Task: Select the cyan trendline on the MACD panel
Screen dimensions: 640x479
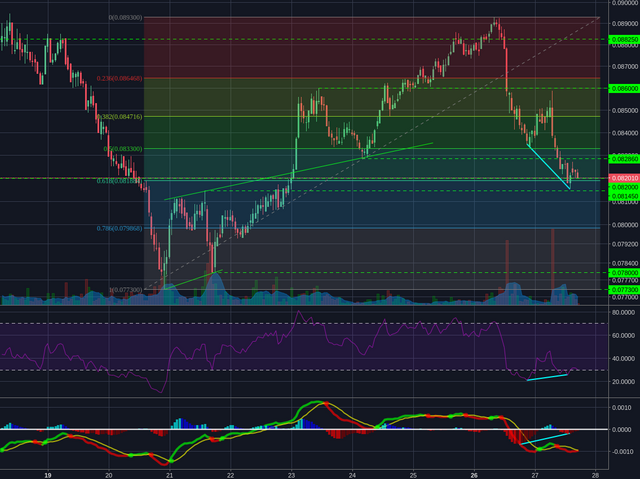Action: click(545, 439)
